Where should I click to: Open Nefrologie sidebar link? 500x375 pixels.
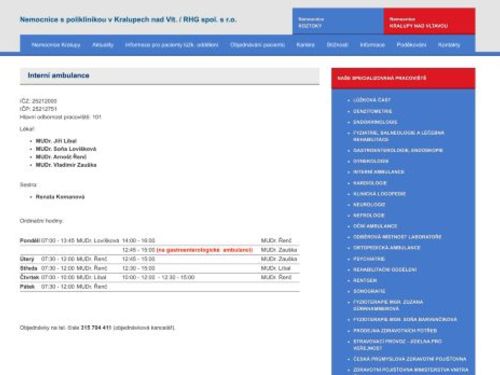(x=369, y=215)
